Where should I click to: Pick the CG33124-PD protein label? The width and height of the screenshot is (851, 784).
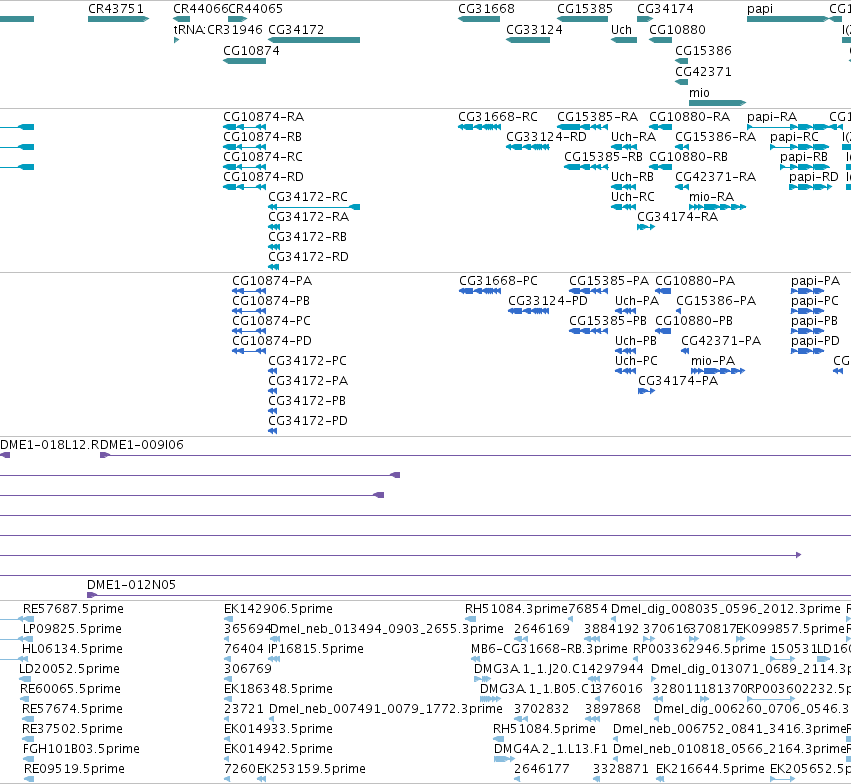[x=548, y=301]
